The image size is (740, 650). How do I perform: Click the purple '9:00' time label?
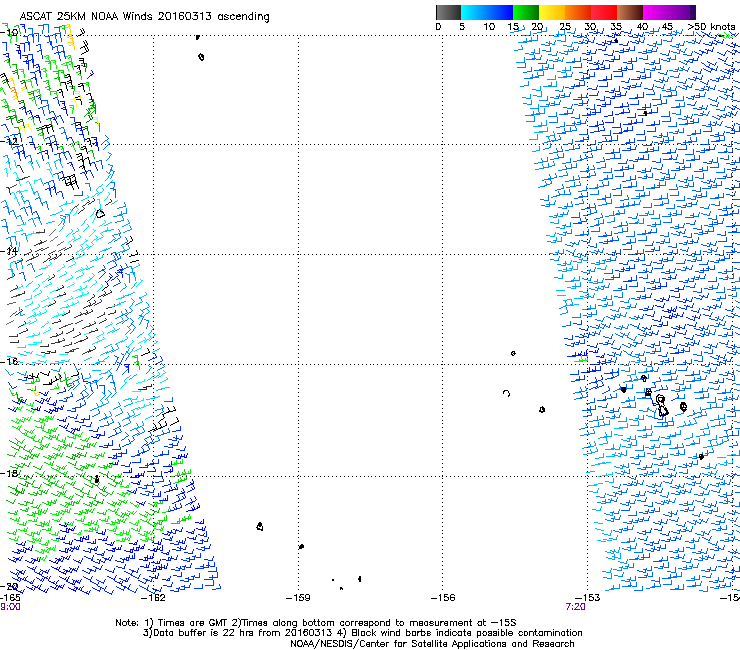pos(10,607)
